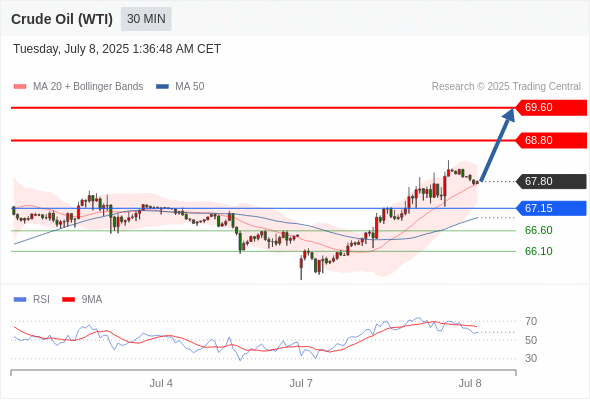Click the Jul 8 axis date label
The image size is (590, 400).
[x=470, y=383]
